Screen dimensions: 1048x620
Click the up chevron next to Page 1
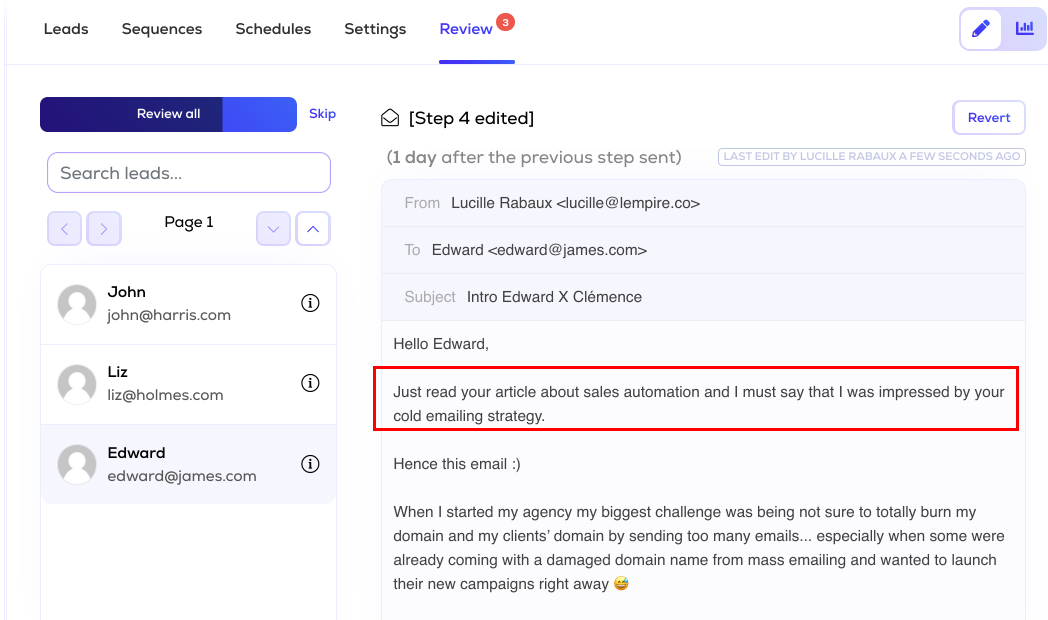click(312, 229)
